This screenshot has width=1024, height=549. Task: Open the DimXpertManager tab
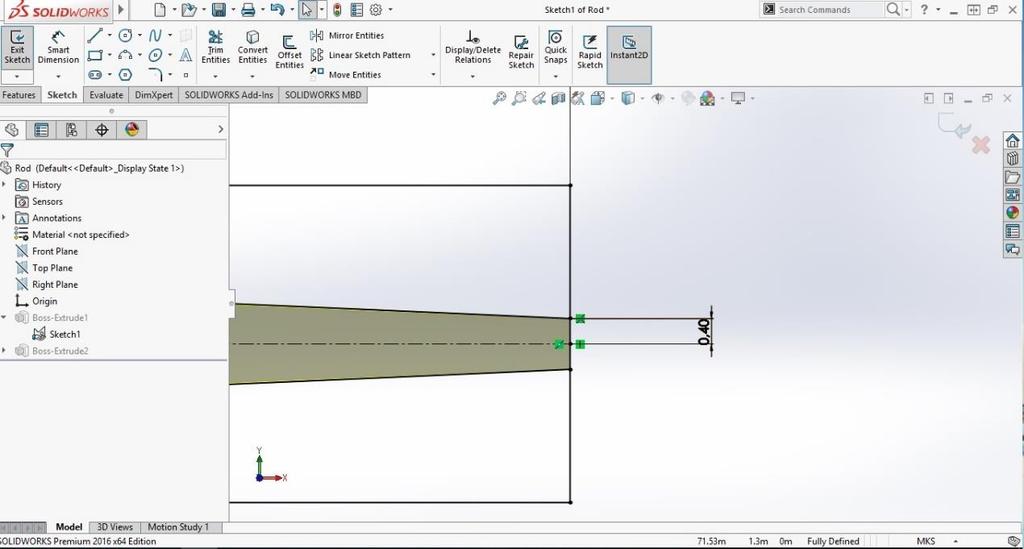click(x=102, y=129)
